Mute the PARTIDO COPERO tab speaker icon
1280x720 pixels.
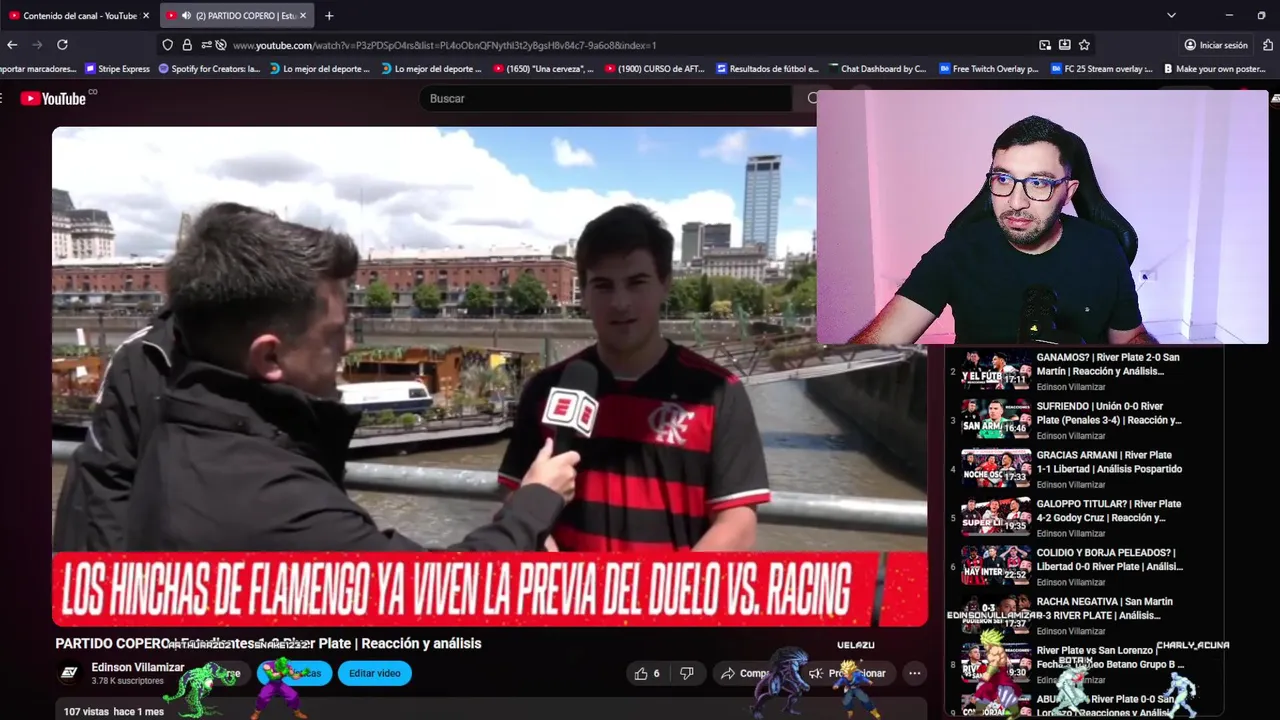tap(186, 16)
